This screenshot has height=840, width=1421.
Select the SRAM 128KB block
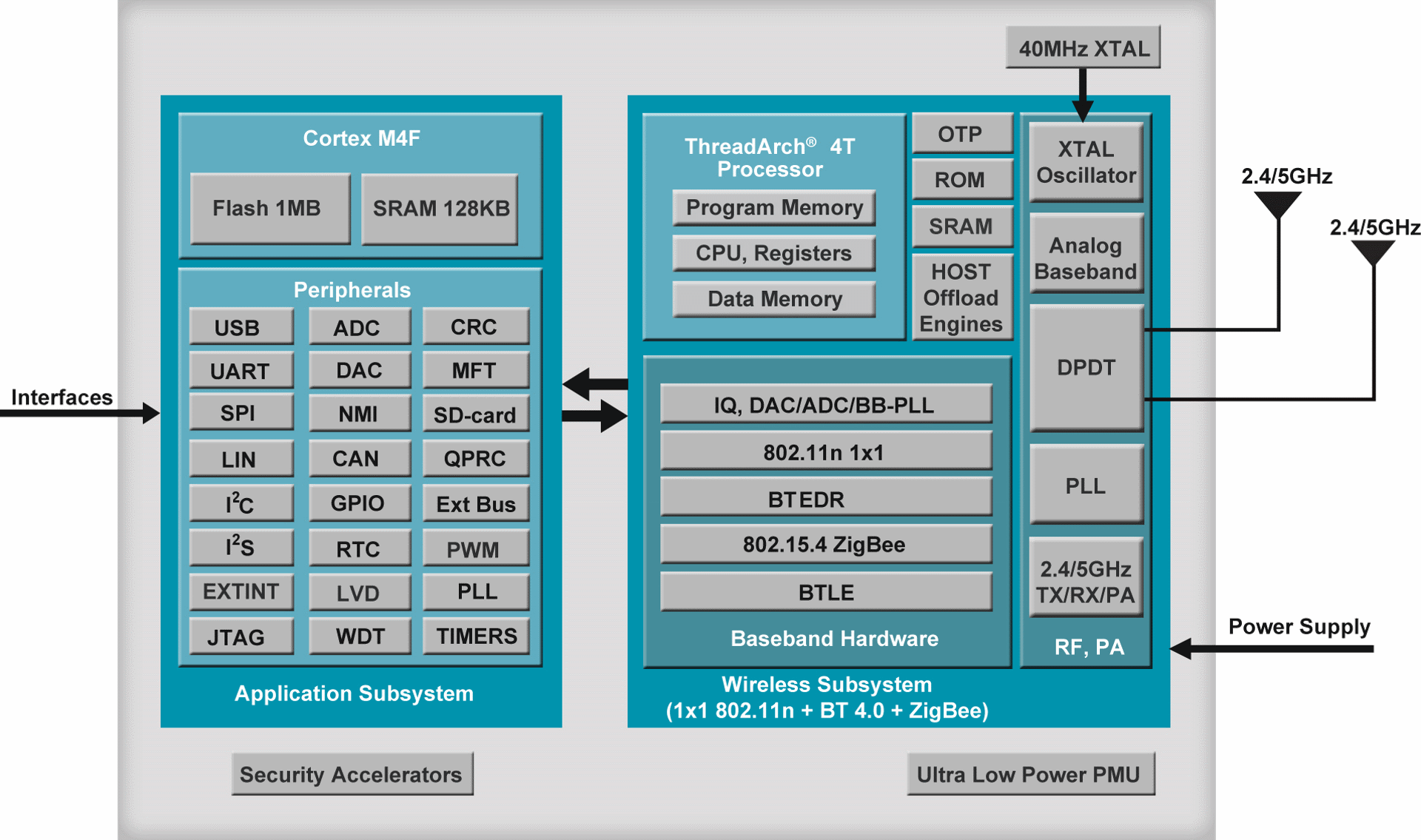click(x=440, y=209)
